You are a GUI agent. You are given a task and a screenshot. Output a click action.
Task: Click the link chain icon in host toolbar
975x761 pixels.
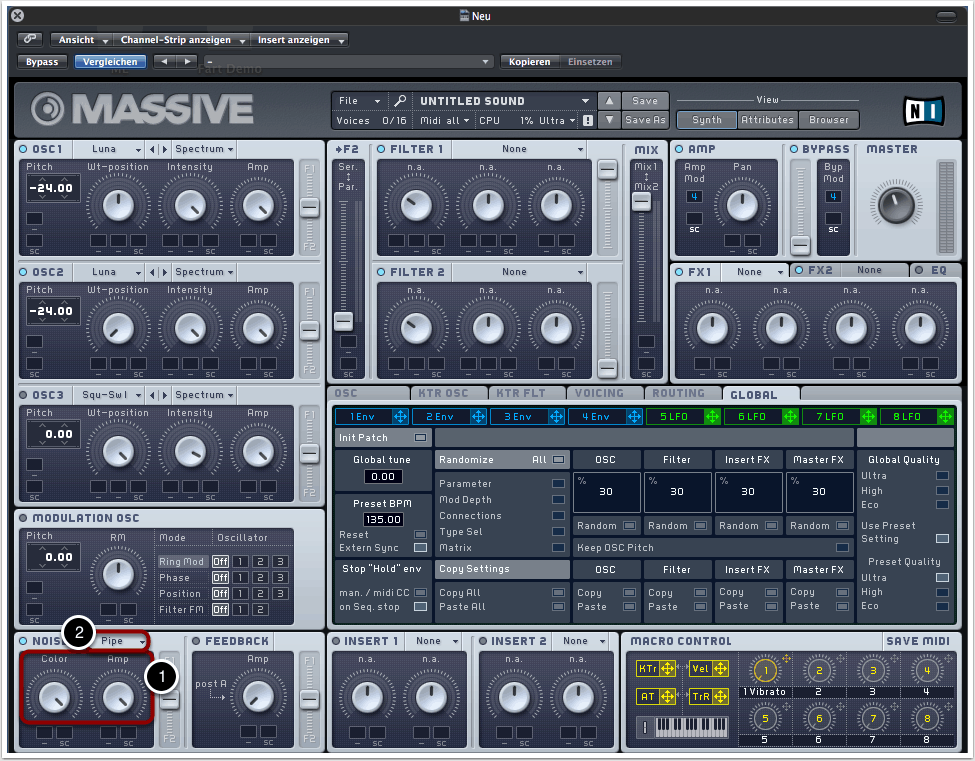(30, 39)
